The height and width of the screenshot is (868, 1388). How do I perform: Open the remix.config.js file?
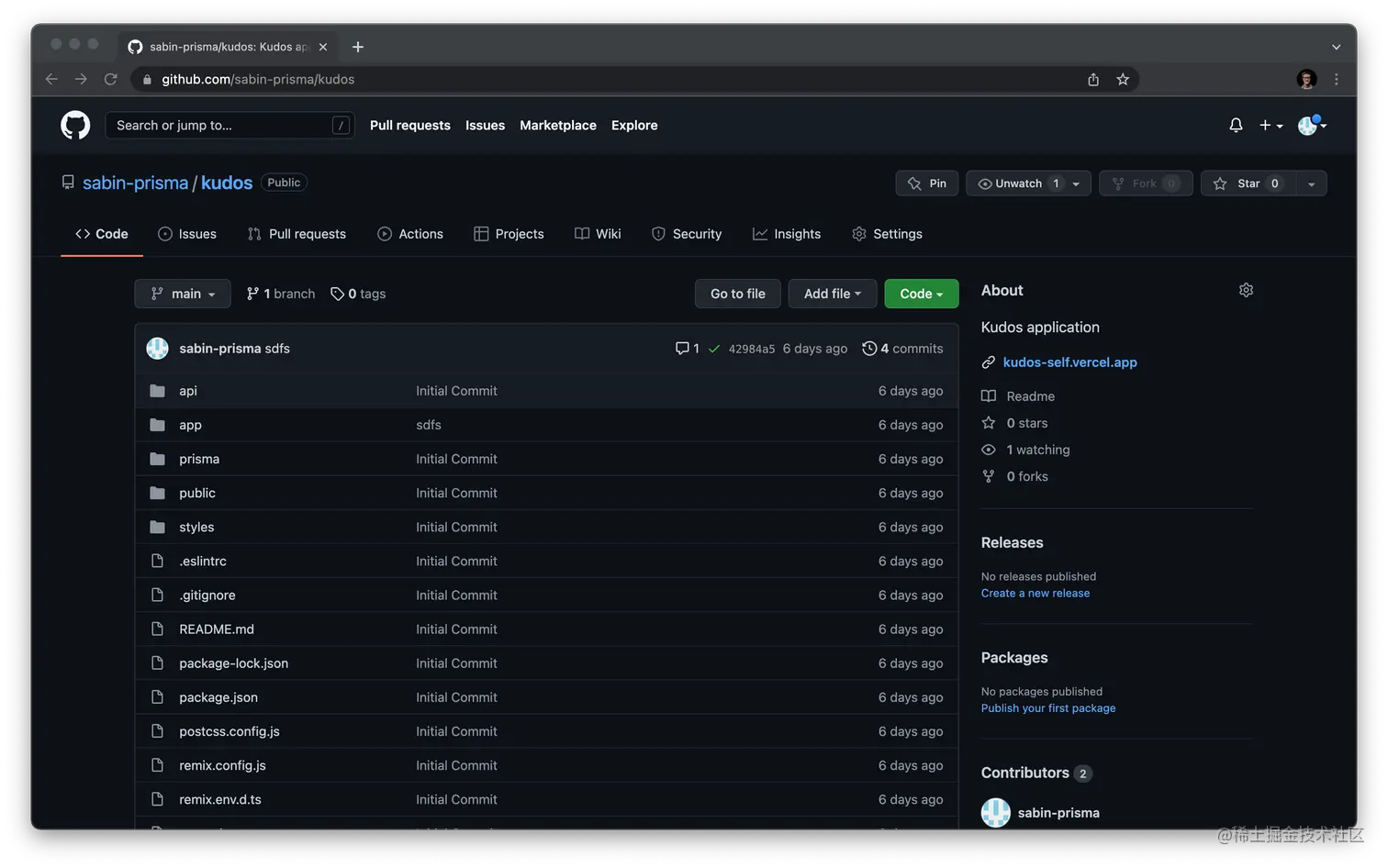pos(222,765)
